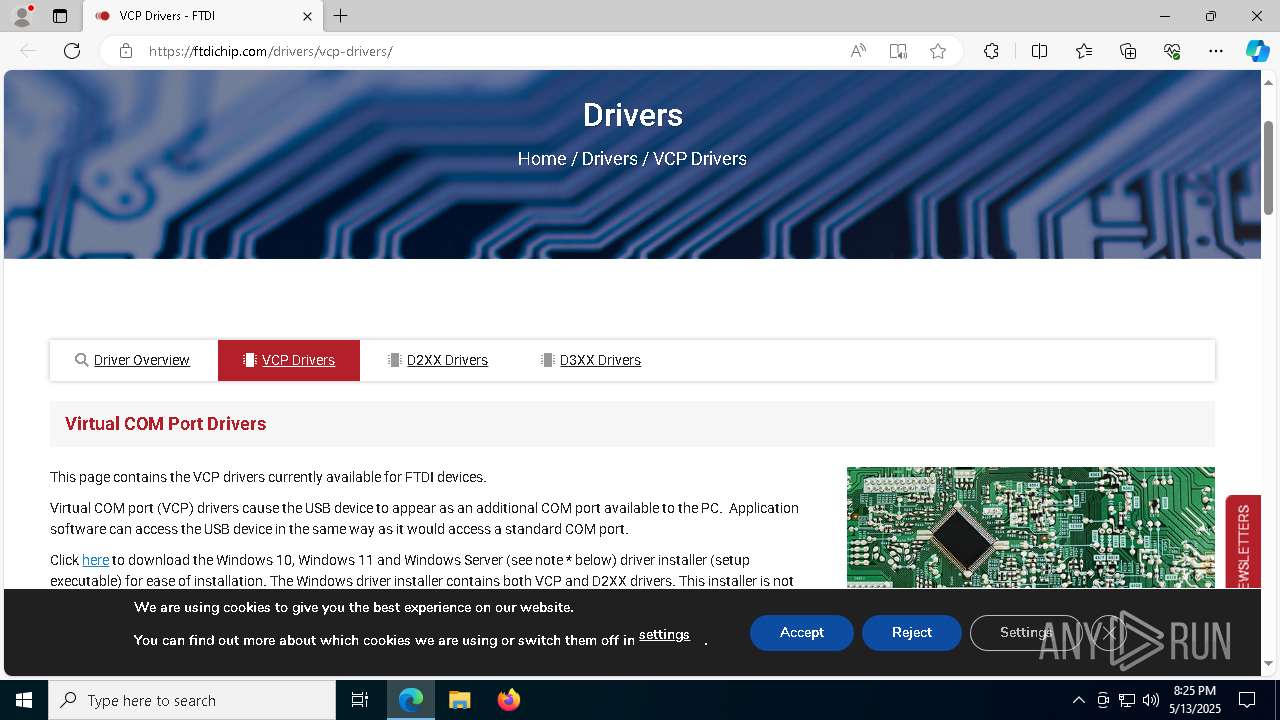
Task: Reject the cookies
Action: coord(912,633)
